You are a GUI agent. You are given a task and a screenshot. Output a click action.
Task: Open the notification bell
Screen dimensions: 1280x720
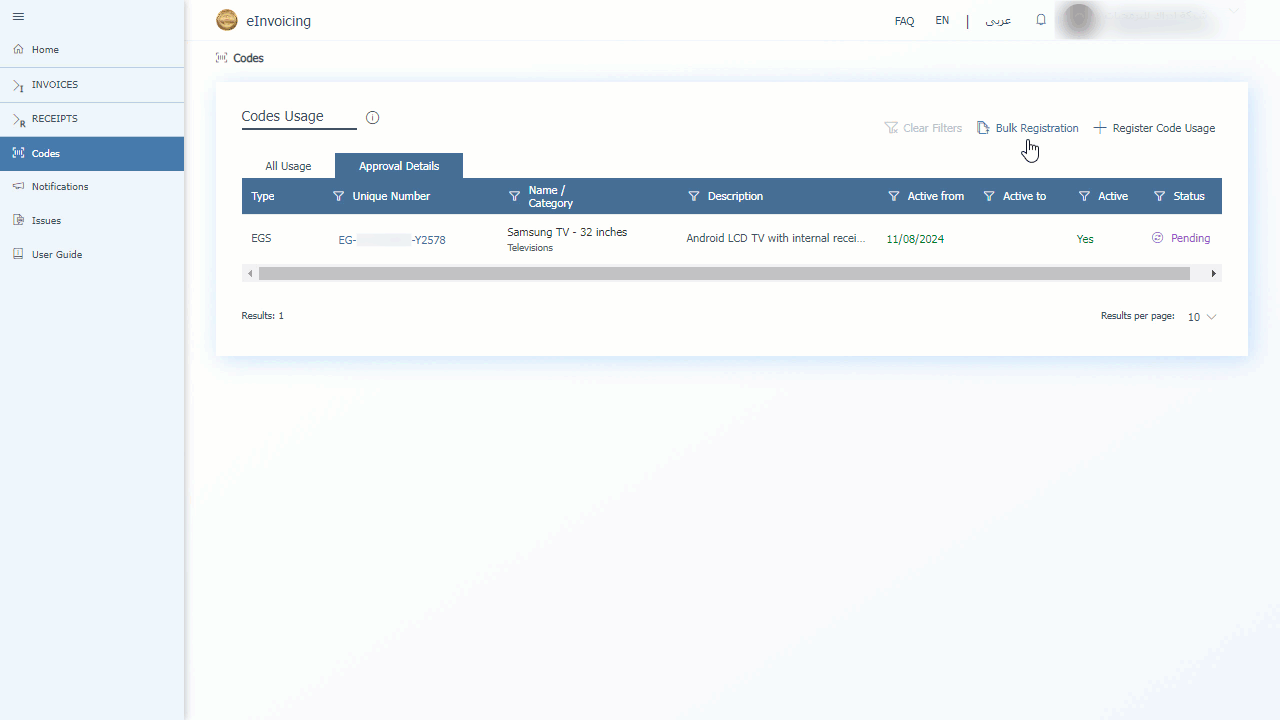[x=1041, y=20]
